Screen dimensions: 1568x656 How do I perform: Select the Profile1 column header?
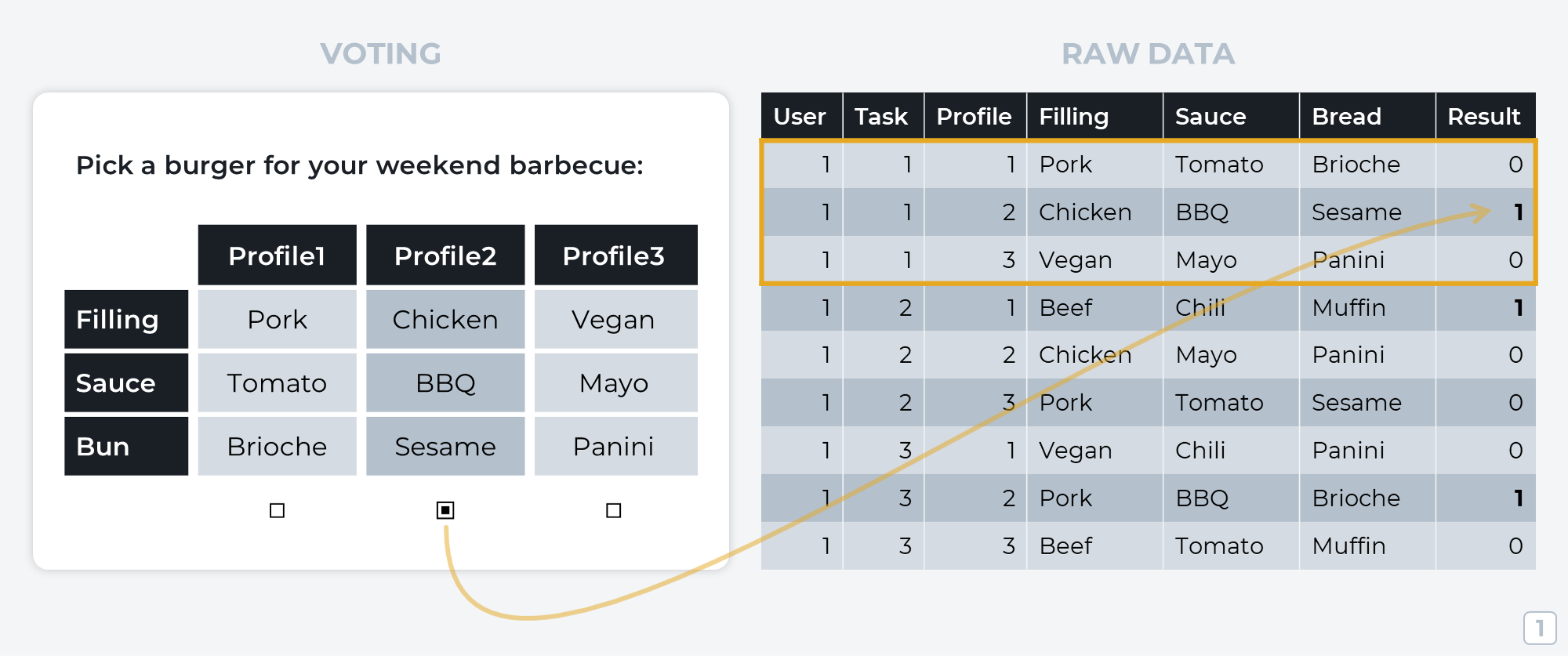coord(277,255)
